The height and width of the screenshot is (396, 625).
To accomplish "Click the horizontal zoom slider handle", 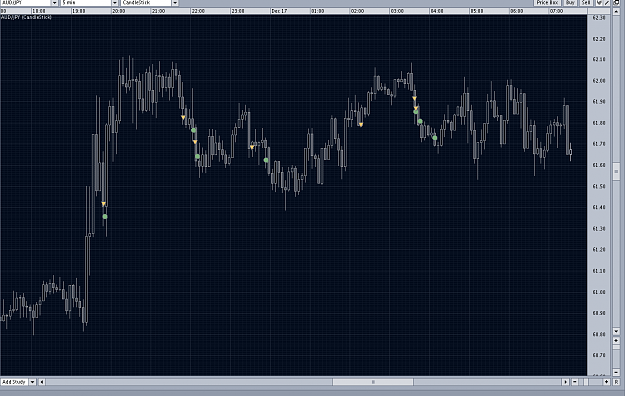I will 586,382.
